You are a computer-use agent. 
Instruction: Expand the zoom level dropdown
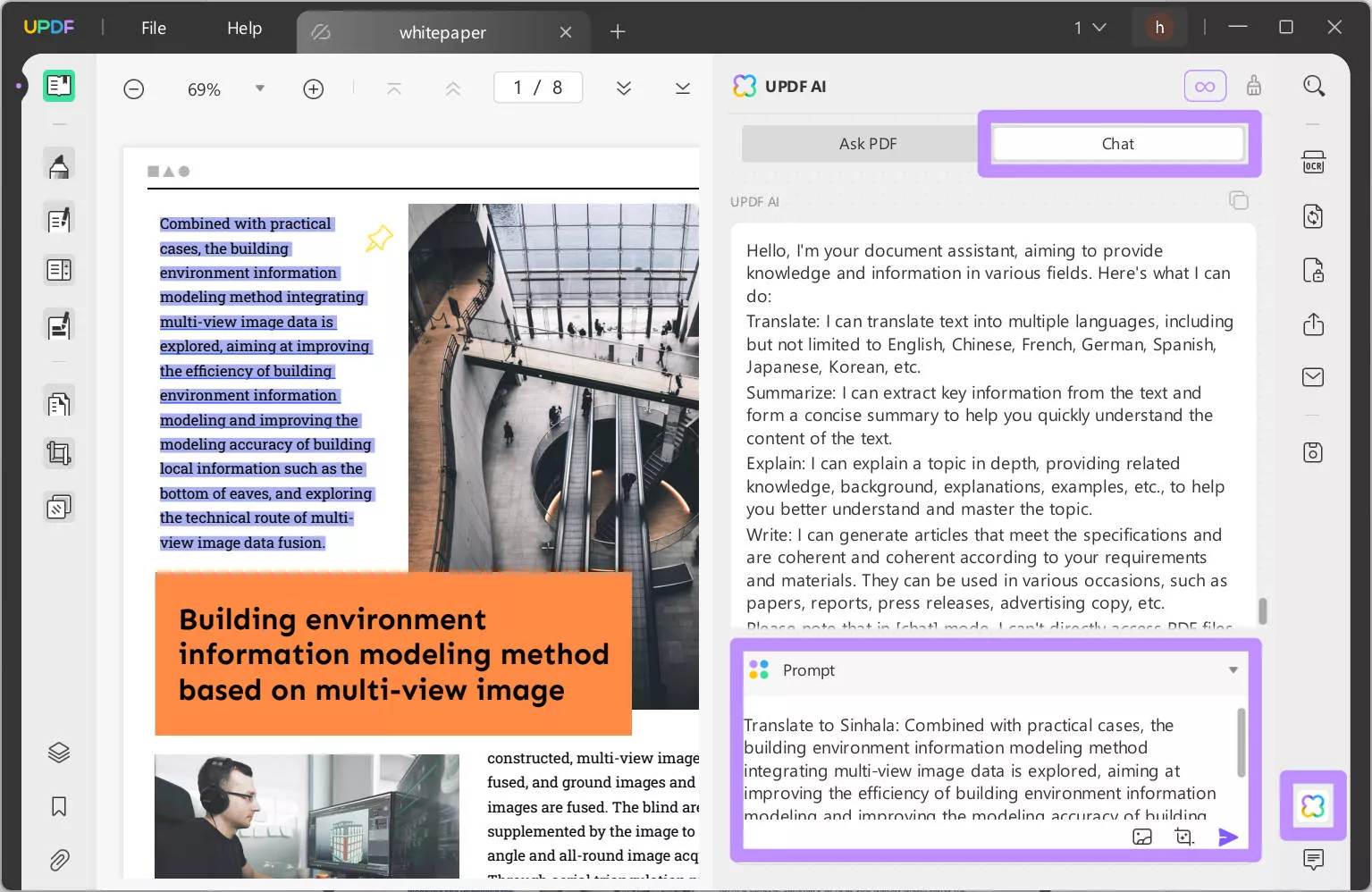pos(260,88)
